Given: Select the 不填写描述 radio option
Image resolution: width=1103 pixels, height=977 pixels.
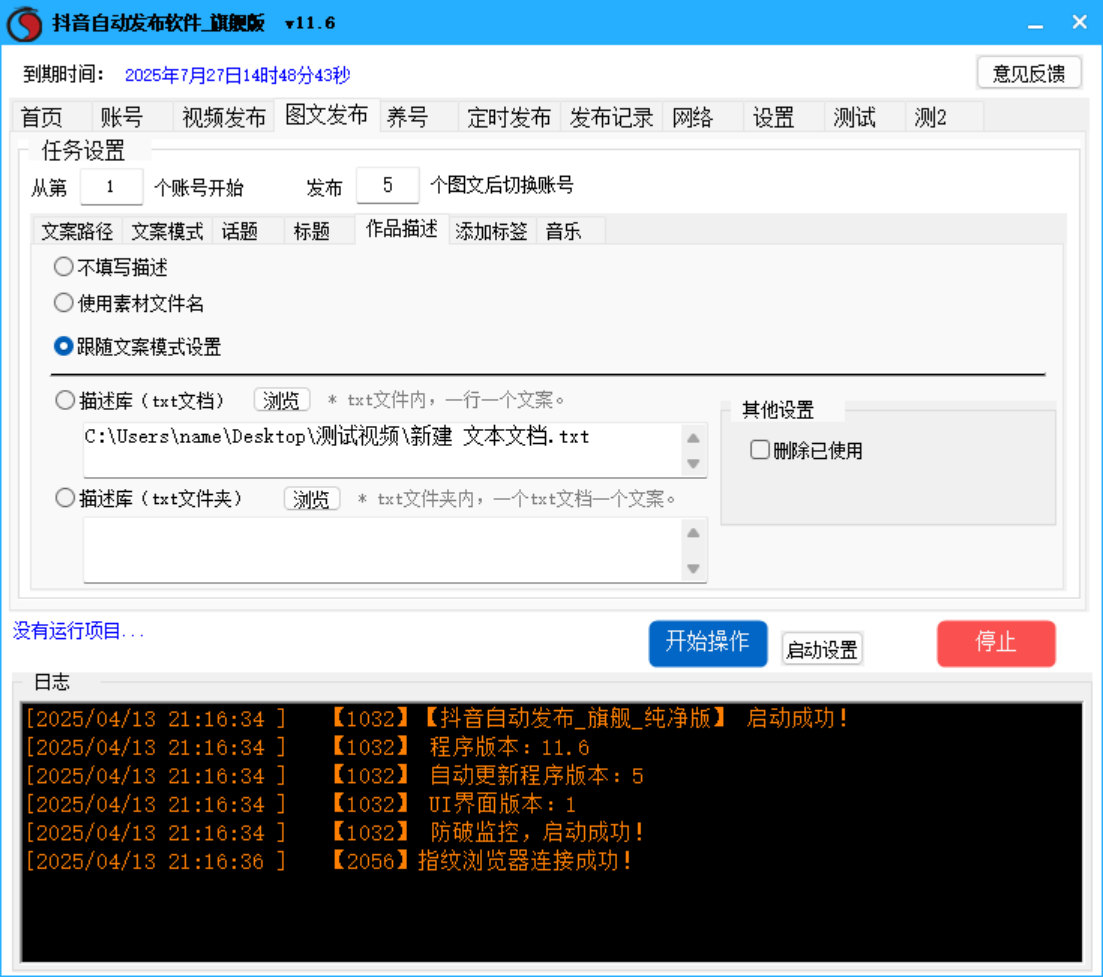Looking at the screenshot, I should 111,267.
